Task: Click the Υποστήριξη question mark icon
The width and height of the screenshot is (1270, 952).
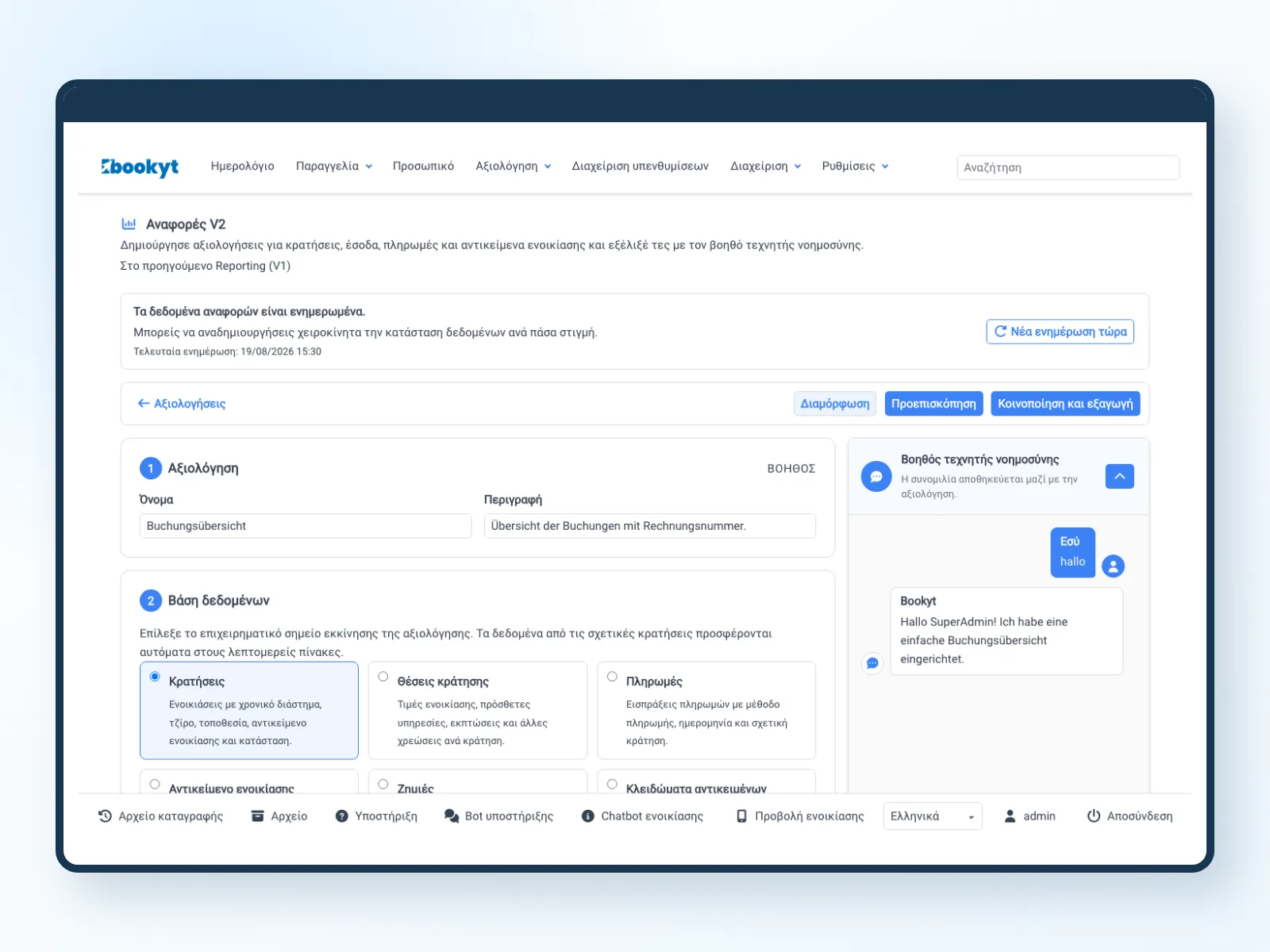Action: (341, 816)
